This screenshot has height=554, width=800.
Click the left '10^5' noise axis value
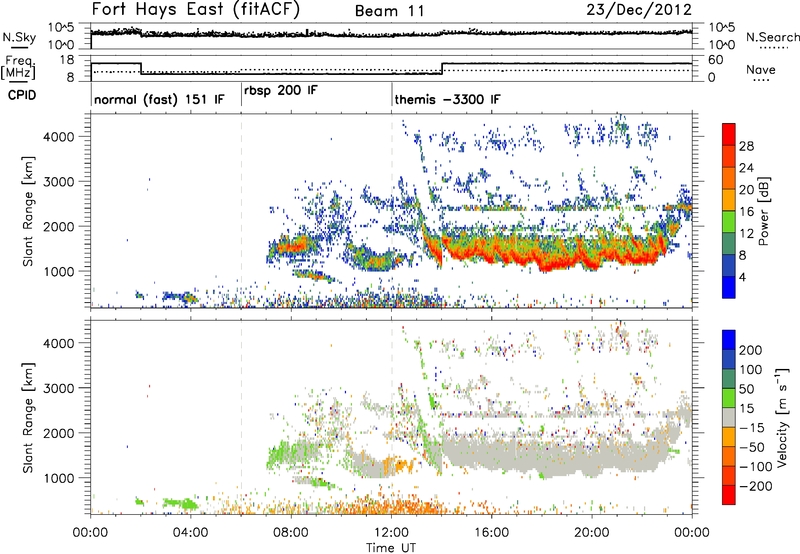click(61, 28)
